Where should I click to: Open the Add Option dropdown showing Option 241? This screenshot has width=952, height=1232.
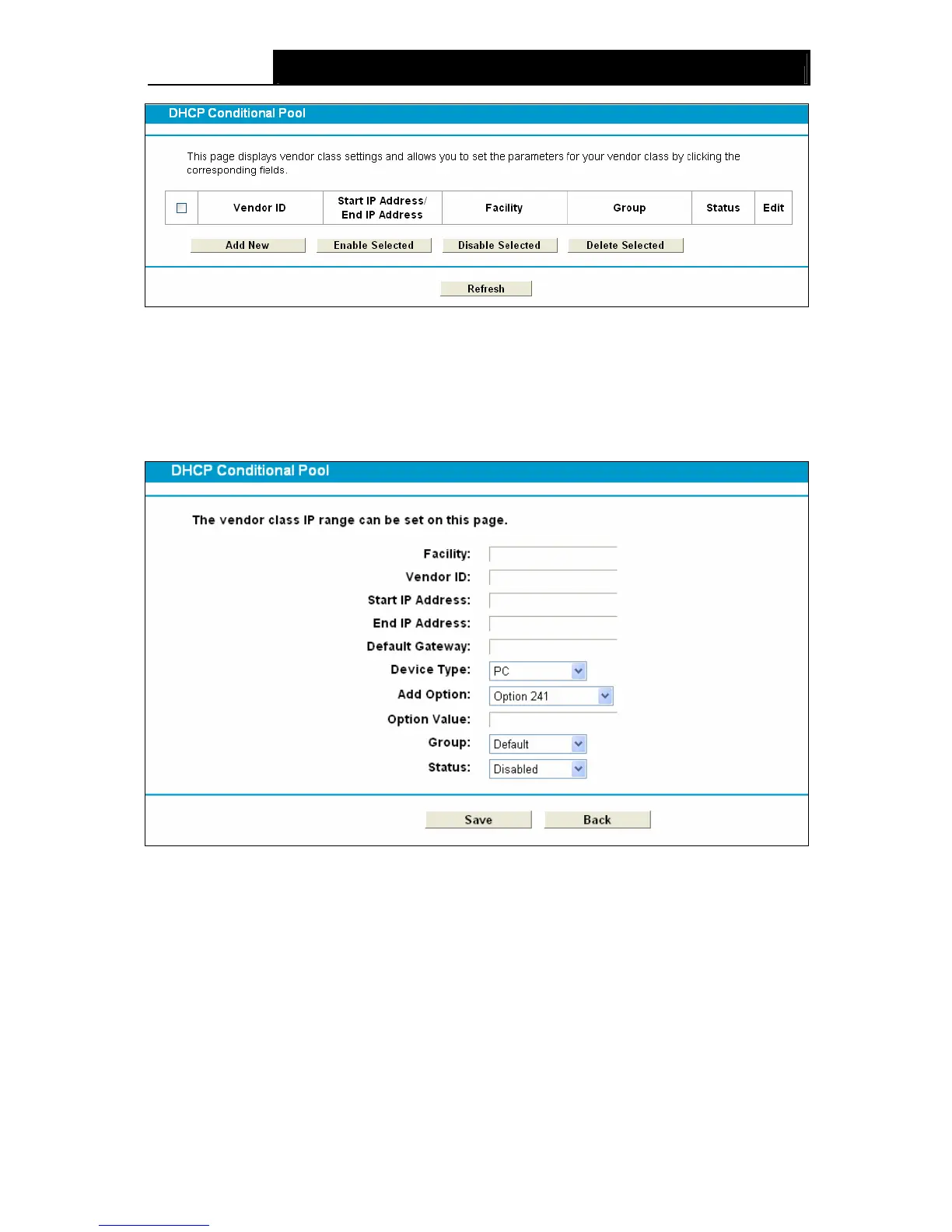tap(551, 696)
